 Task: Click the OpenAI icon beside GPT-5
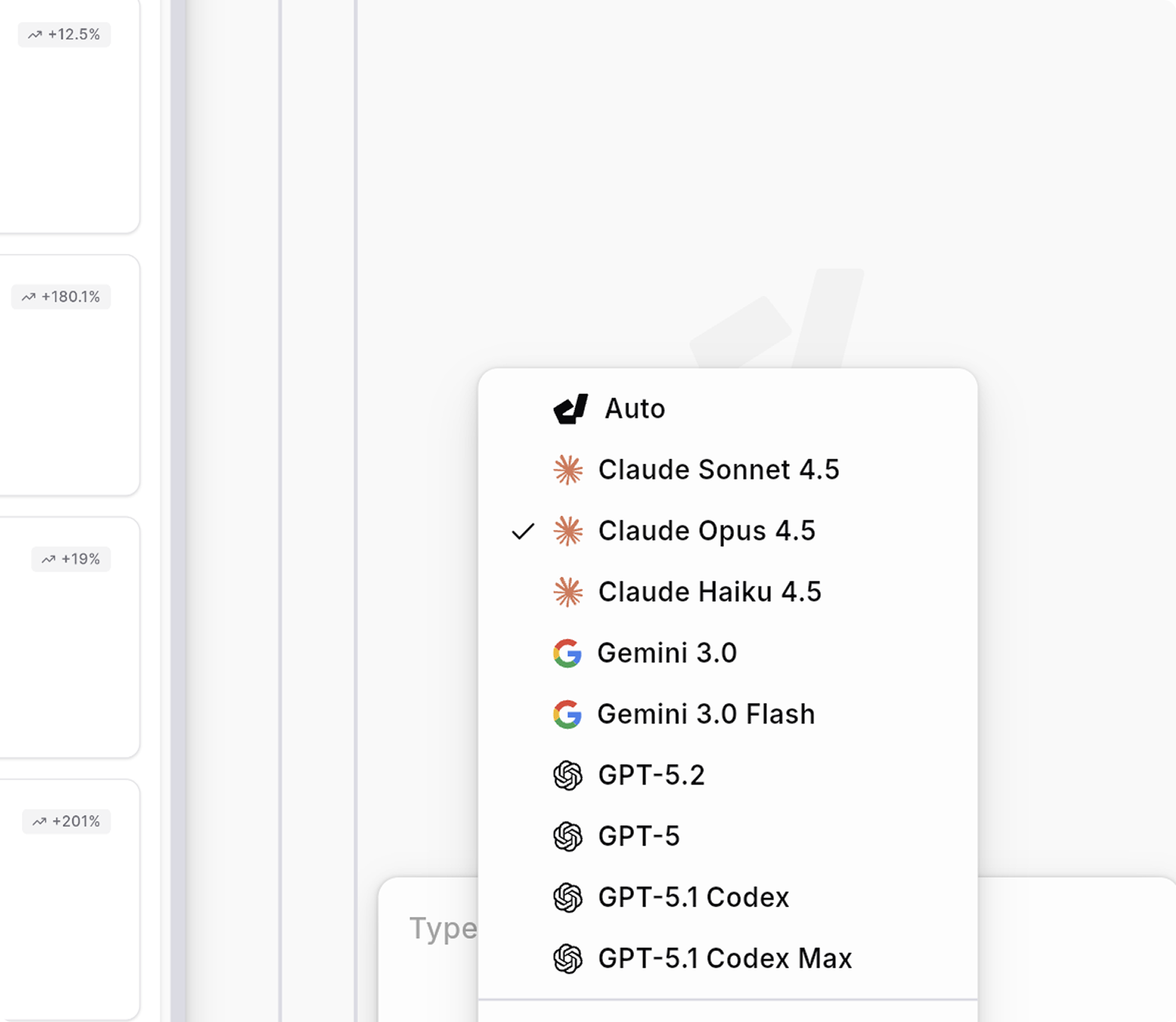click(568, 837)
